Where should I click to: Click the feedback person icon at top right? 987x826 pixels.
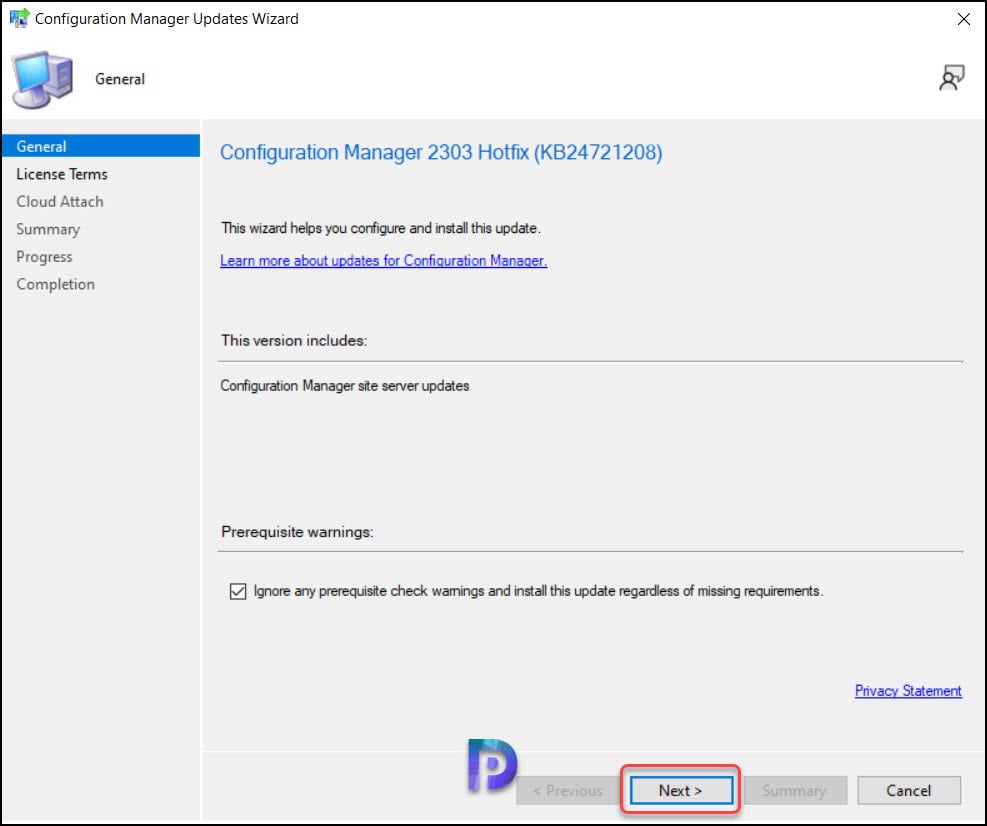[951, 78]
